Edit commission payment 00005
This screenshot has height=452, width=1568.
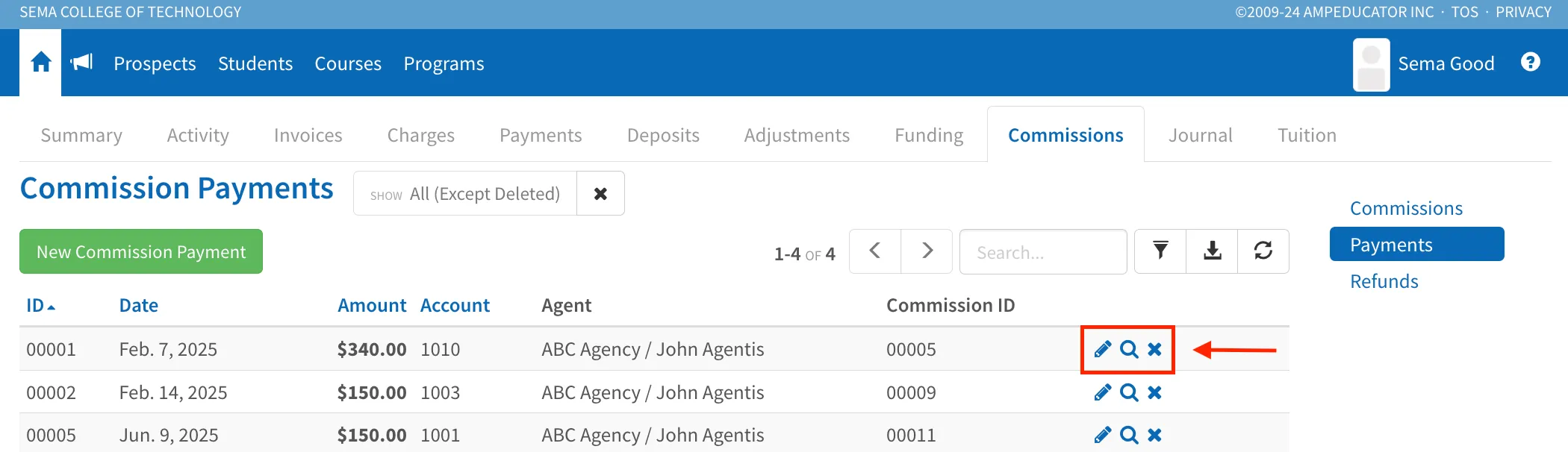[x=1103, y=435]
